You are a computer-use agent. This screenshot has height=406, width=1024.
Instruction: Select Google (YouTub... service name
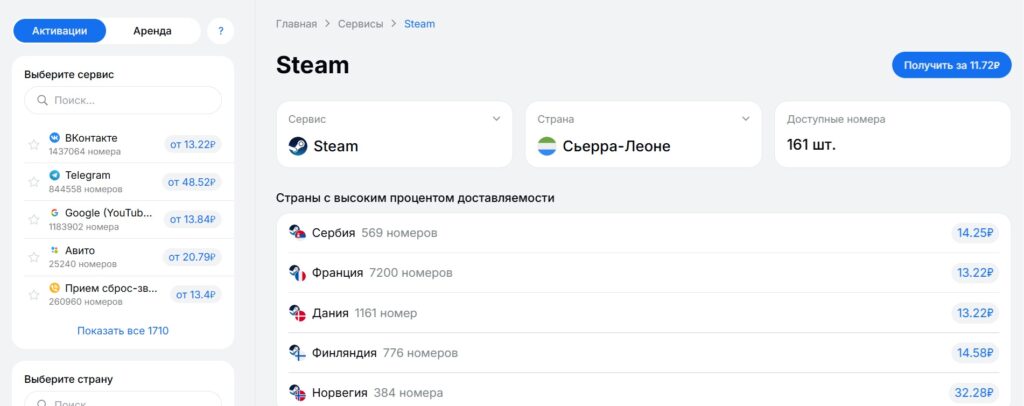108,213
